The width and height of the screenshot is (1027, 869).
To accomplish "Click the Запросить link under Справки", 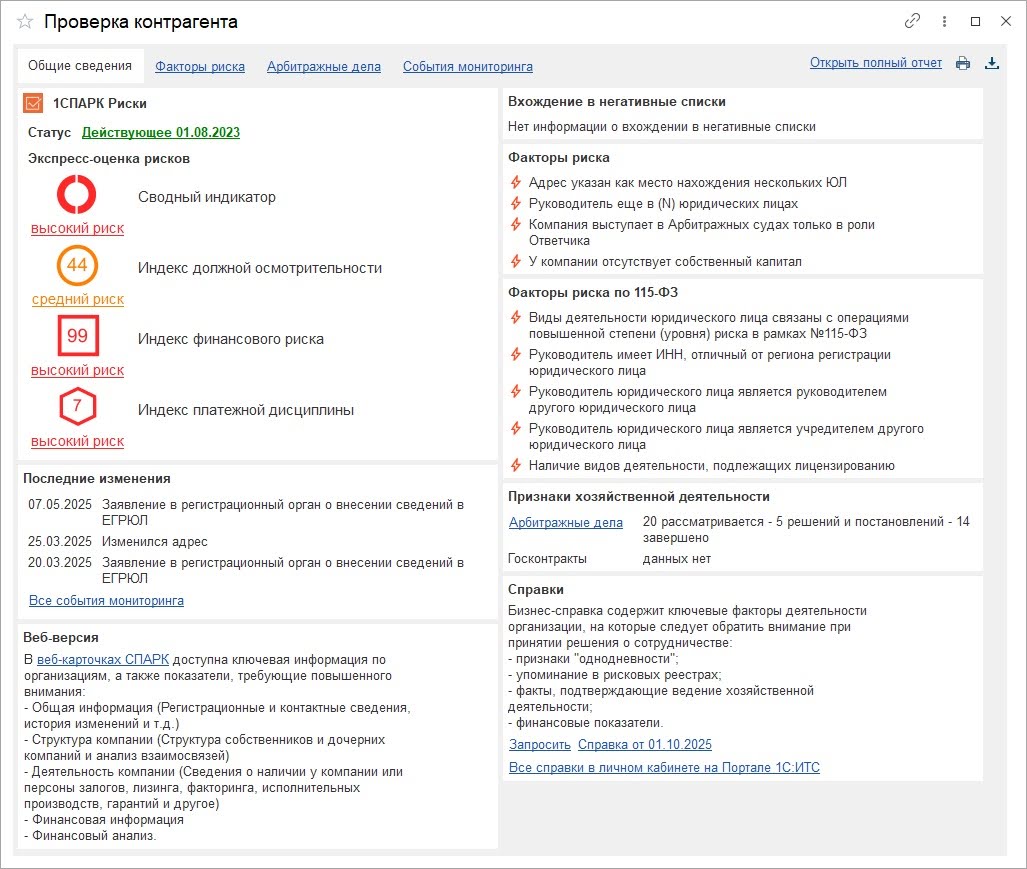I will [x=540, y=745].
